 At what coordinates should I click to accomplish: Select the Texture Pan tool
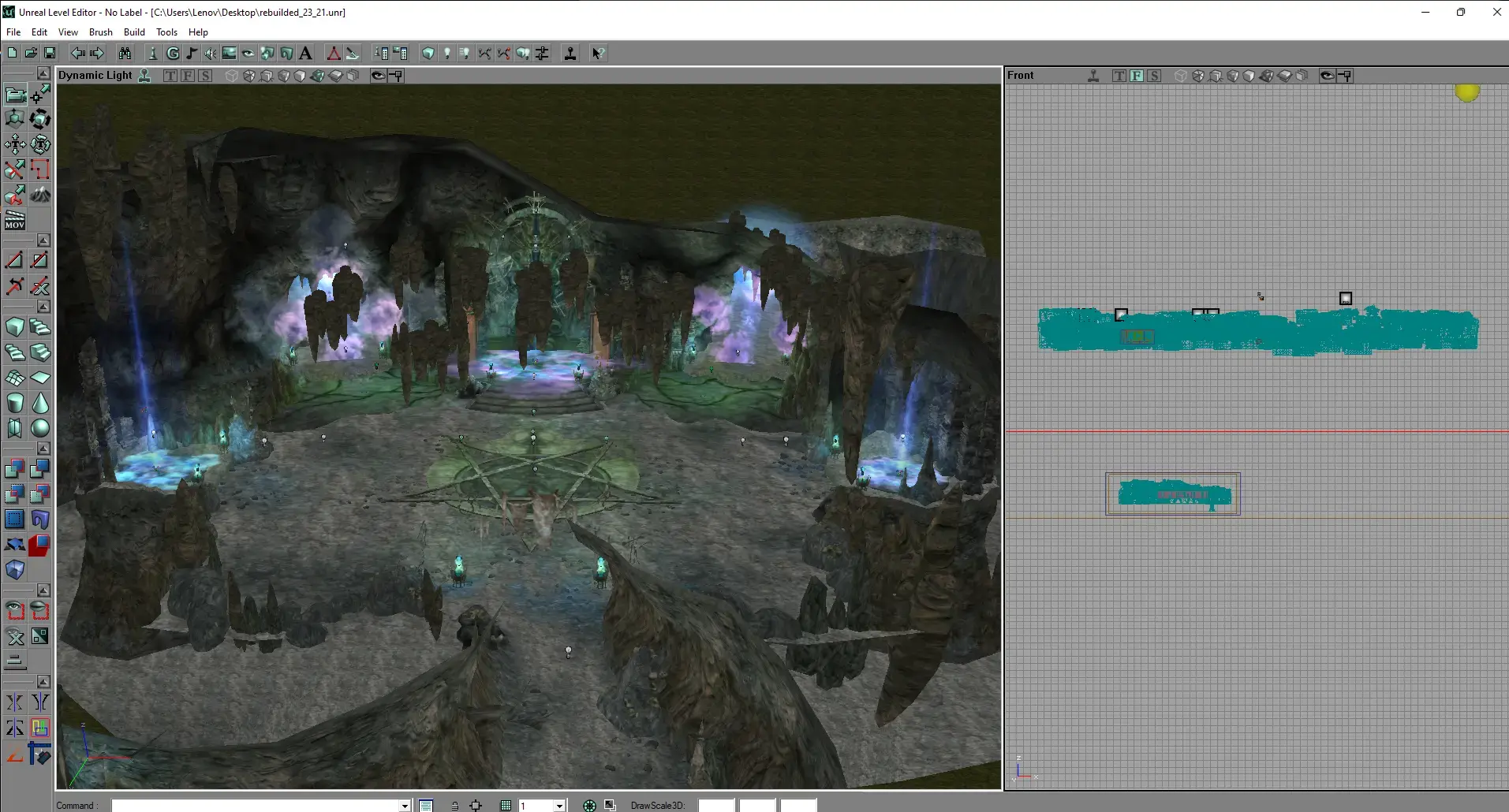point(15,144)
